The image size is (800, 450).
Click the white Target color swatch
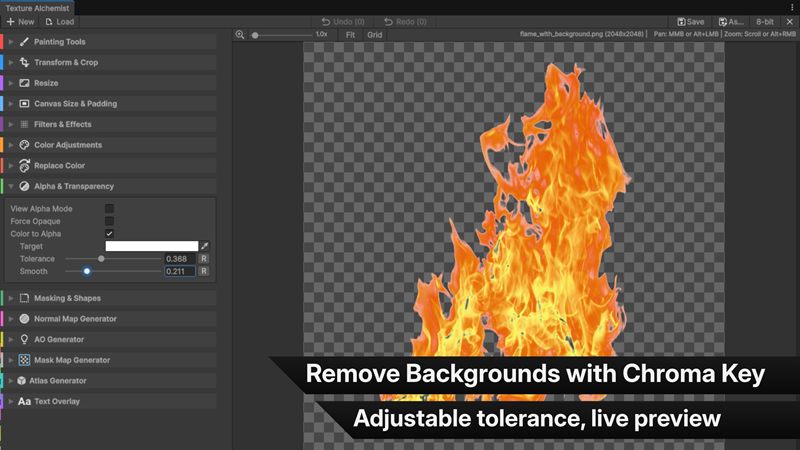coord(152,246)
